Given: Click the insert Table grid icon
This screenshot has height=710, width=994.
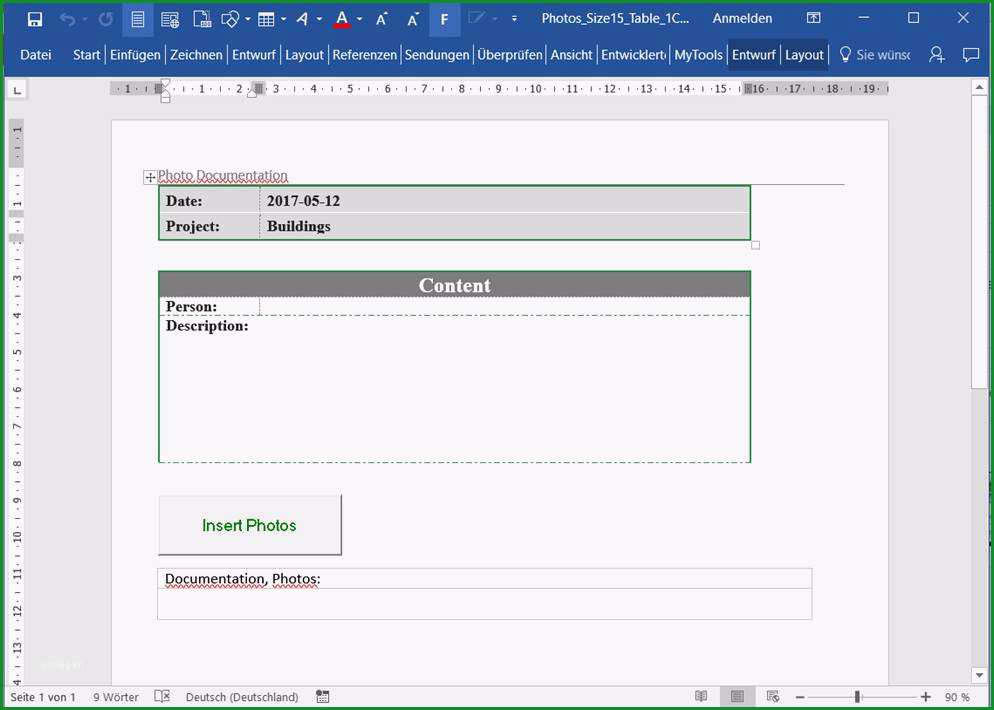Looking at the screenshot, I should 266,20.
